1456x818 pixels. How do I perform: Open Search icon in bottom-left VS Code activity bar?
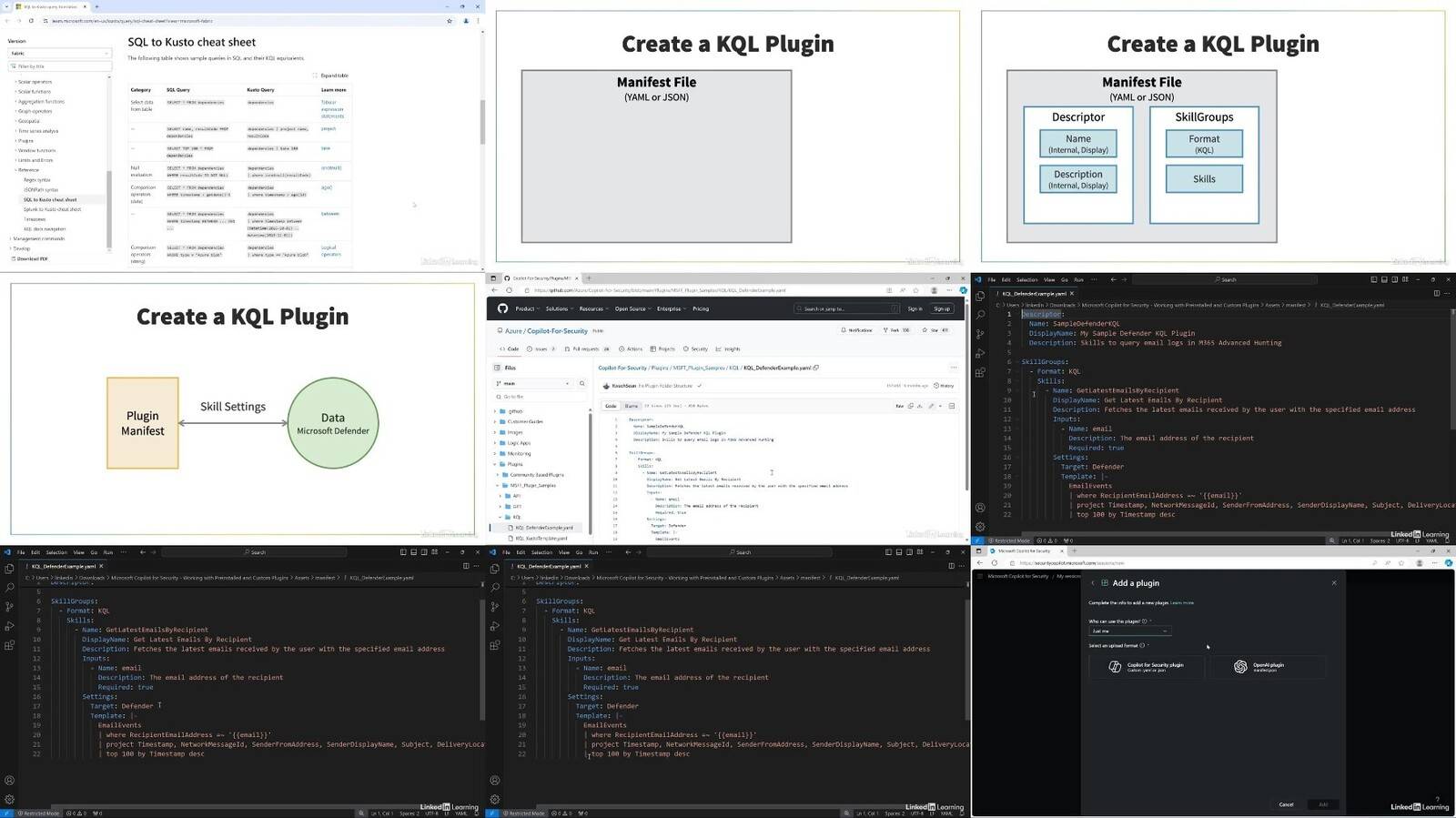coord(9,588)
